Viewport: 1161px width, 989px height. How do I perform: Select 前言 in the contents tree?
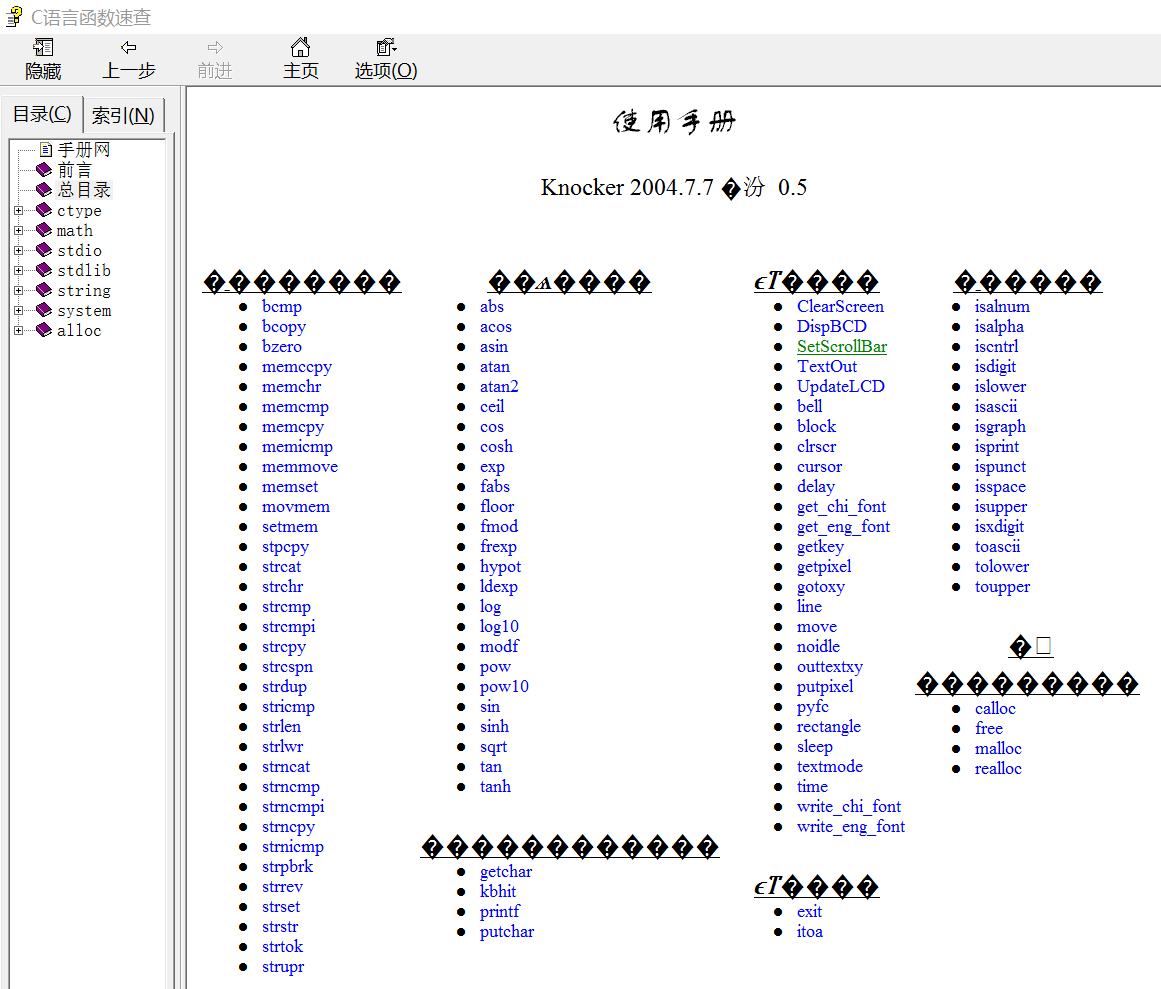(75, 170)
